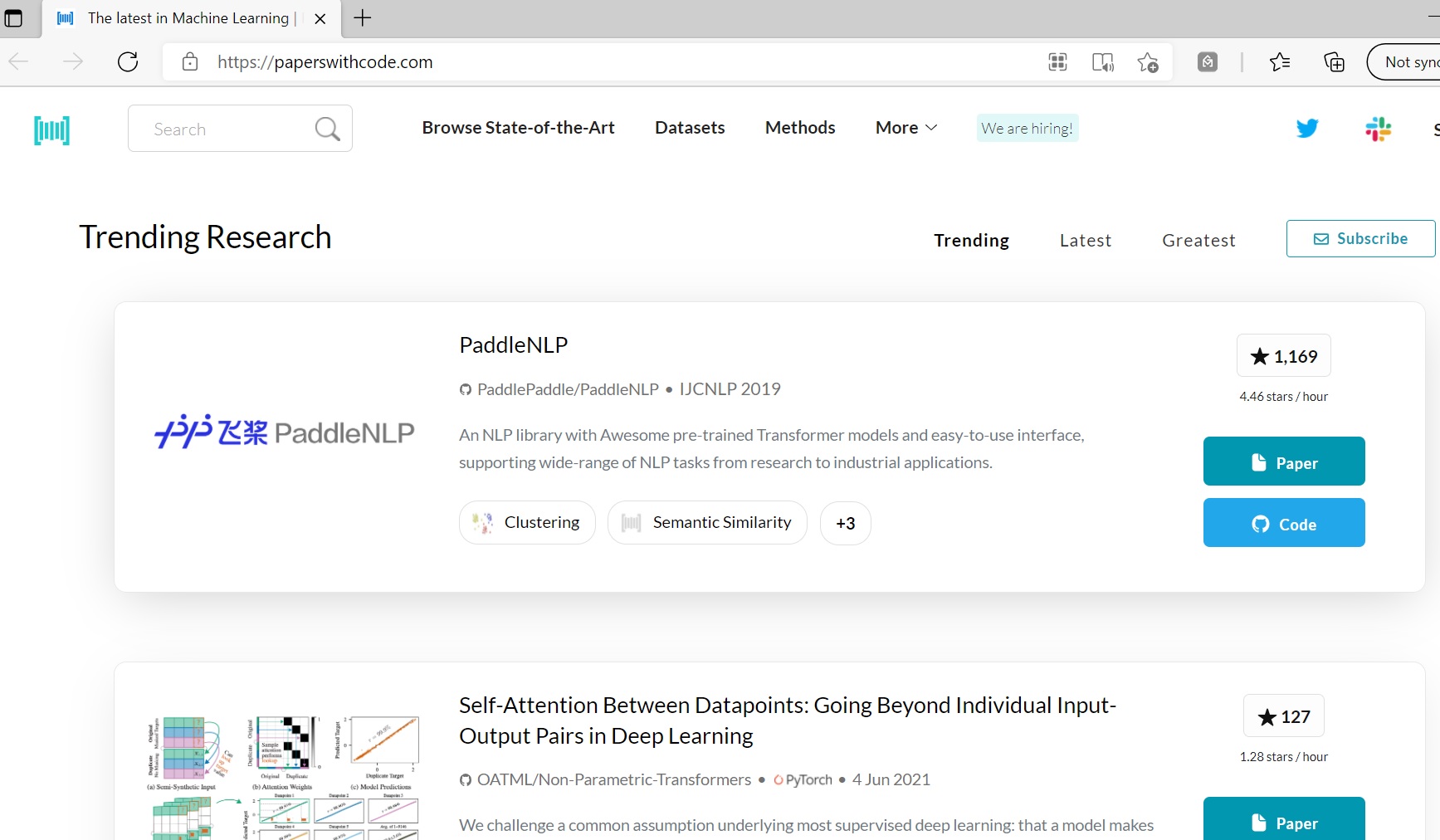Go forward with browser forward arrow

(73, 61)
